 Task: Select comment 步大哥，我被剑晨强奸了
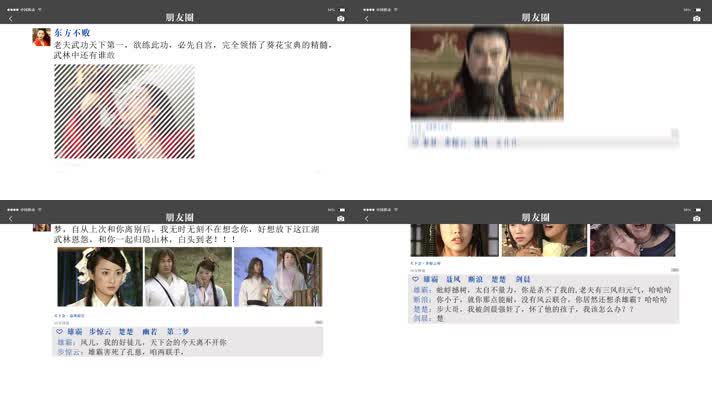coord(478,309)
